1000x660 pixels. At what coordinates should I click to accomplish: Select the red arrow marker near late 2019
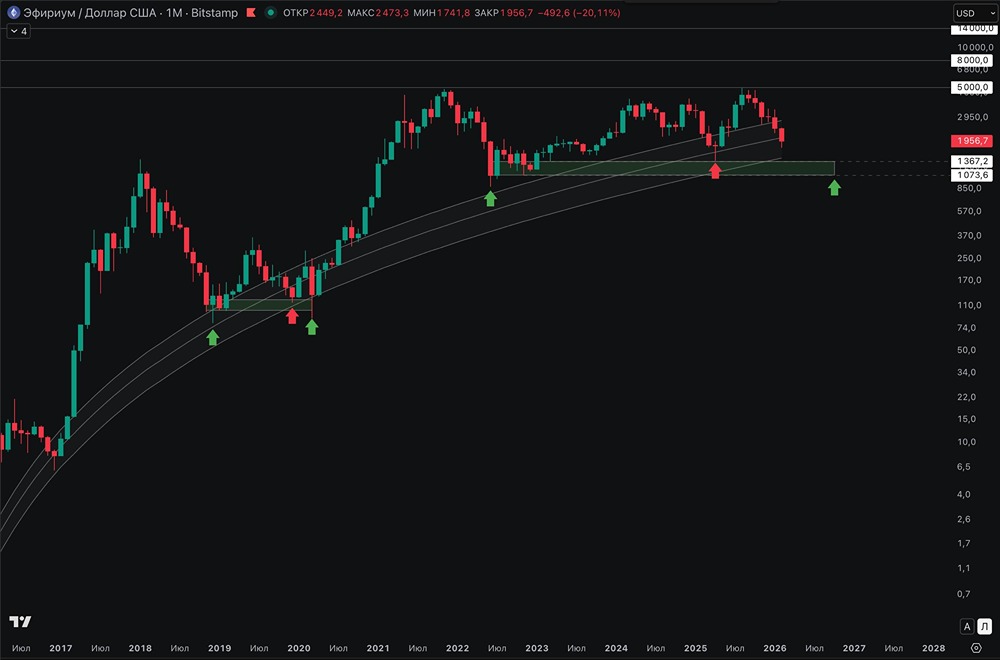[x=292, y=316]
